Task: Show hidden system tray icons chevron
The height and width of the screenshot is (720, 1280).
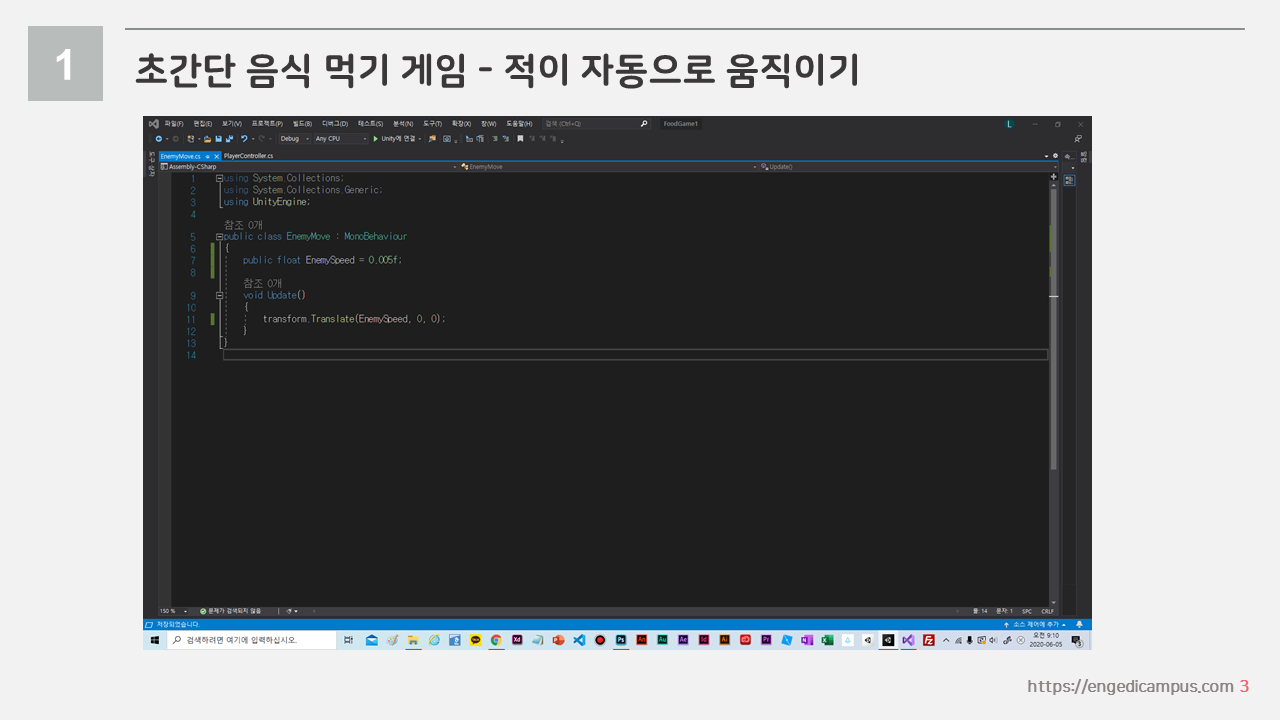Action: coord(946,639)
